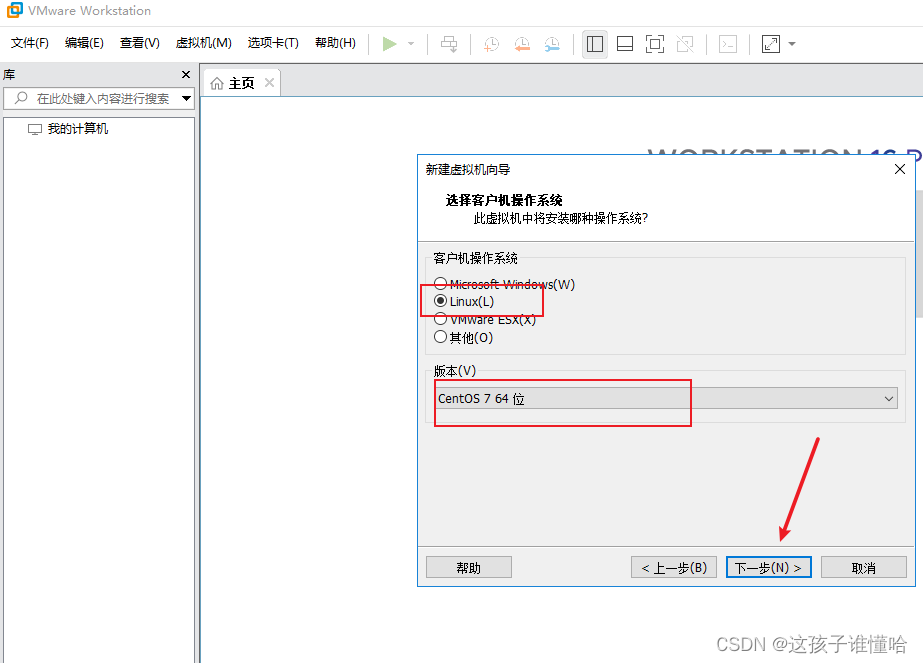Screen dimensions: 923x663
Task: Open the power options arrow beside the play icon
Action: click(x=411, y=44)
